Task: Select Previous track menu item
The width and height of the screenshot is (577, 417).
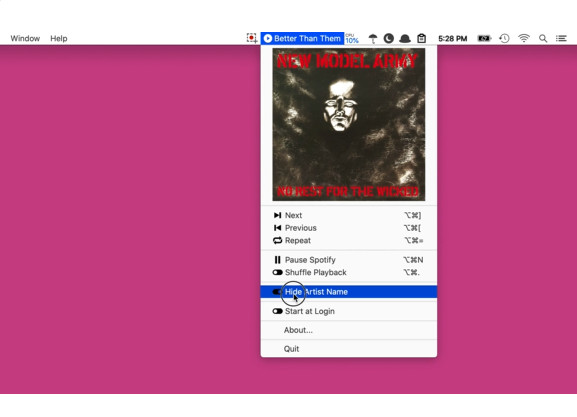Action: click(348, 228)
